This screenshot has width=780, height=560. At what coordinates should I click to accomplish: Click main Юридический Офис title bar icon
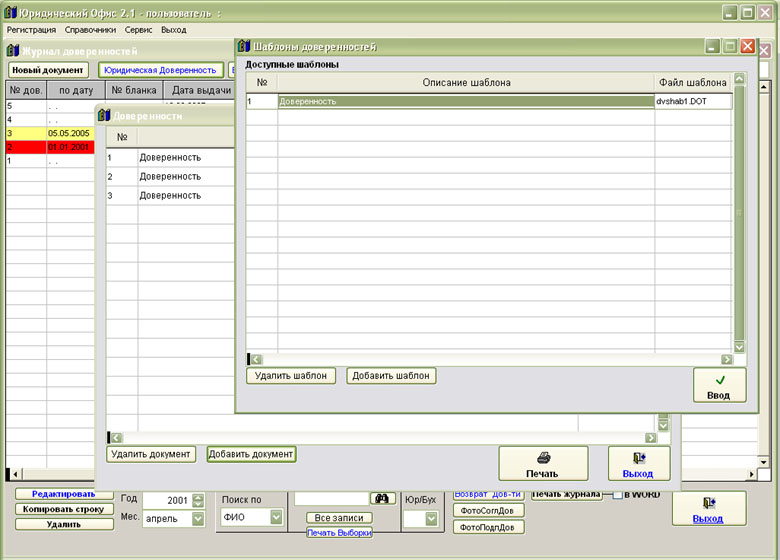pyautogui.click(x=10, y=12)
